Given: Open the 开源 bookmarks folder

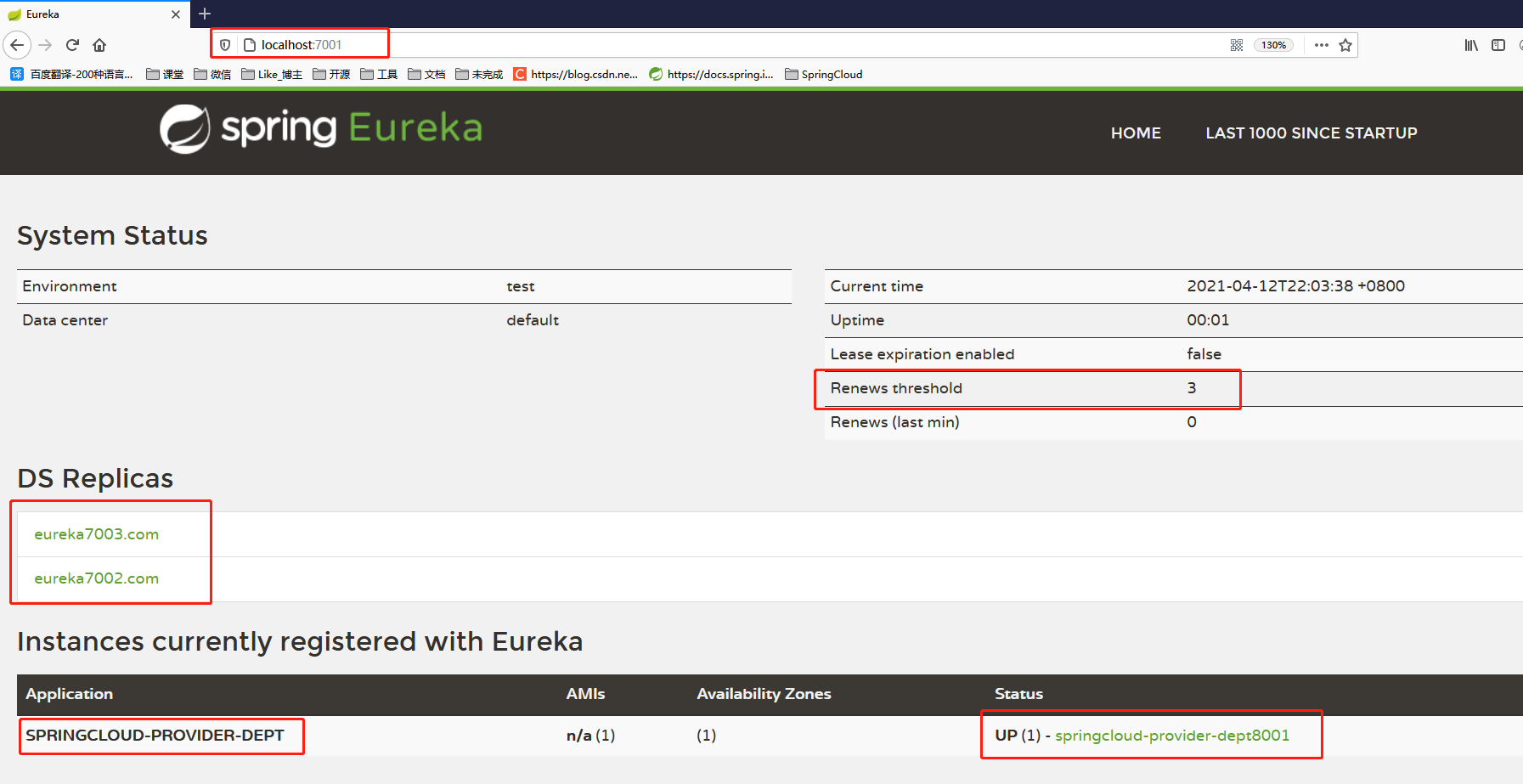Looking at the screenshot, I should (x=331, y=75).
